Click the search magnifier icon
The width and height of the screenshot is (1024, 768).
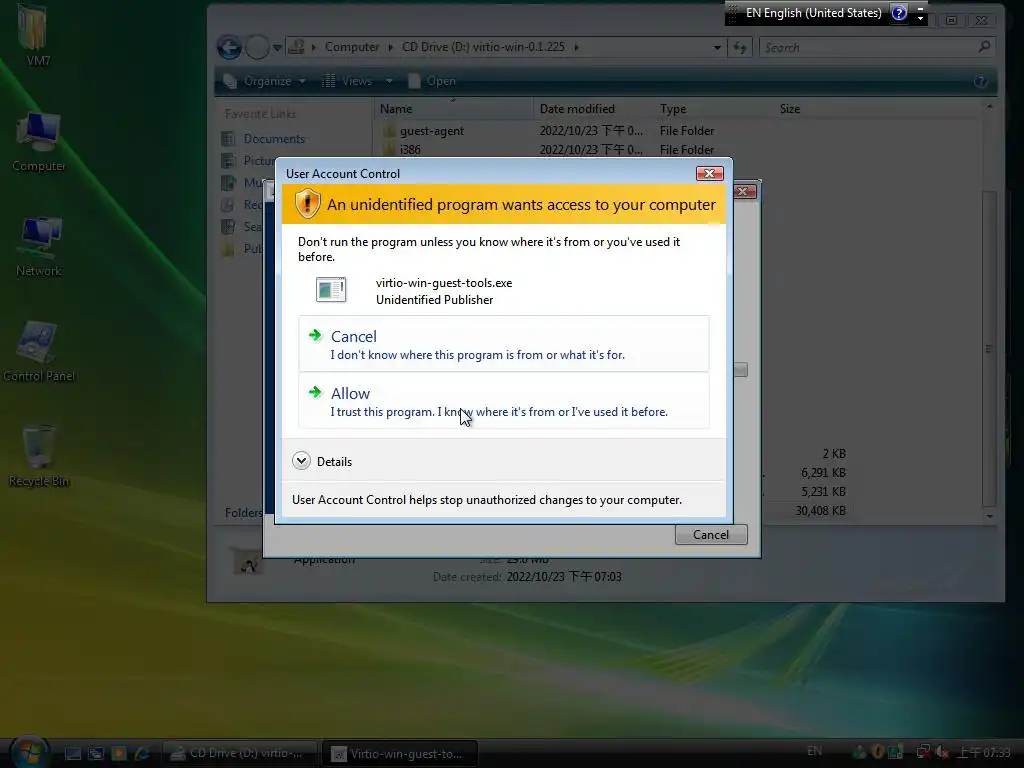(984, 46)
